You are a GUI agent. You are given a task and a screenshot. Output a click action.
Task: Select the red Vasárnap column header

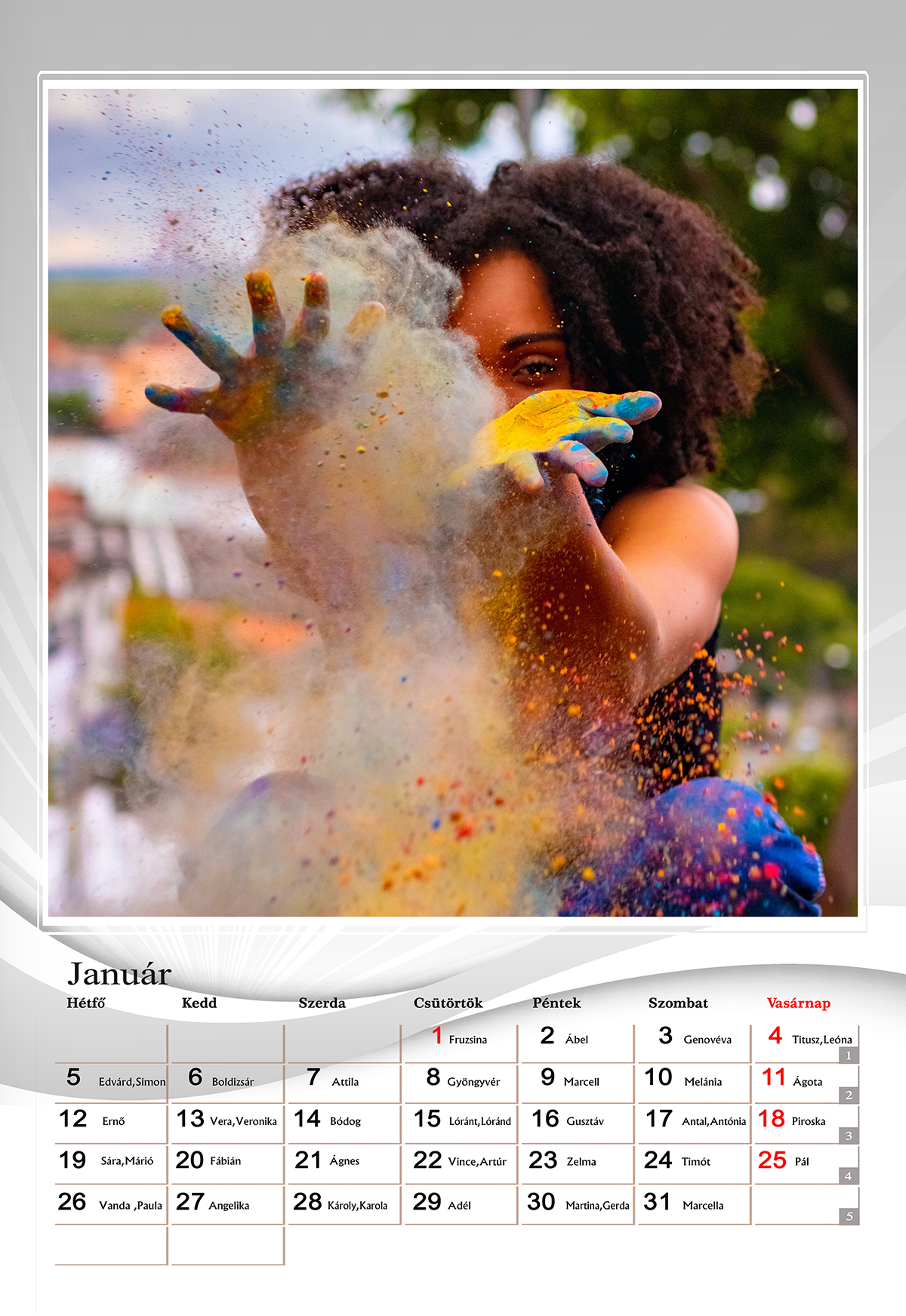[x=798, y=1003]
